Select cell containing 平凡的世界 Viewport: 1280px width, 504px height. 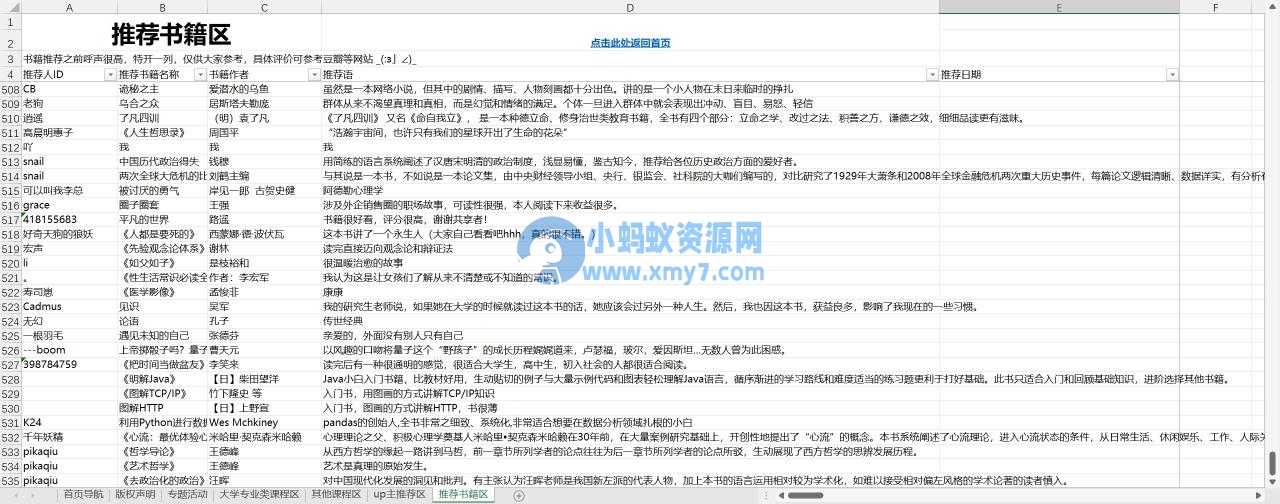162,220
